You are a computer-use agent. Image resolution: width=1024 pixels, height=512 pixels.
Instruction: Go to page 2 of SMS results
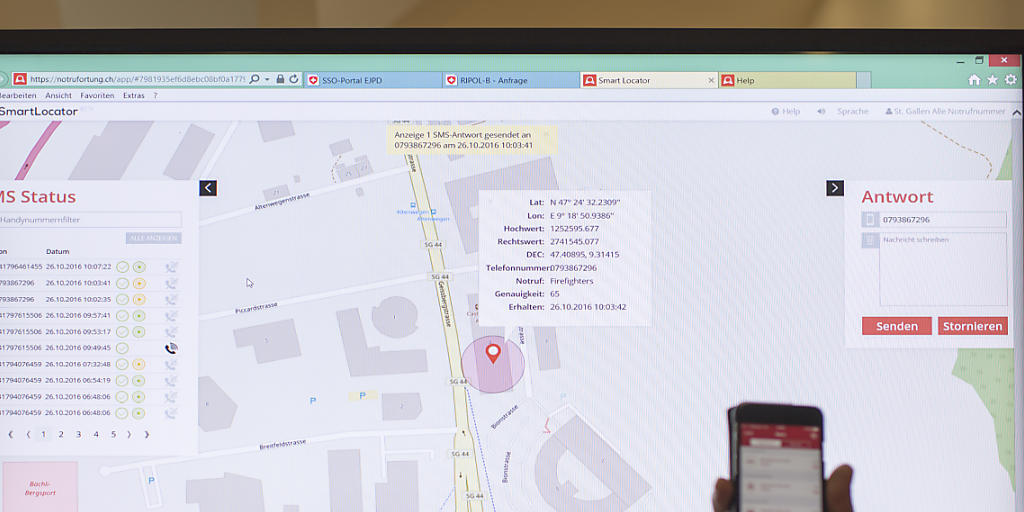click(x=61, y=434)
